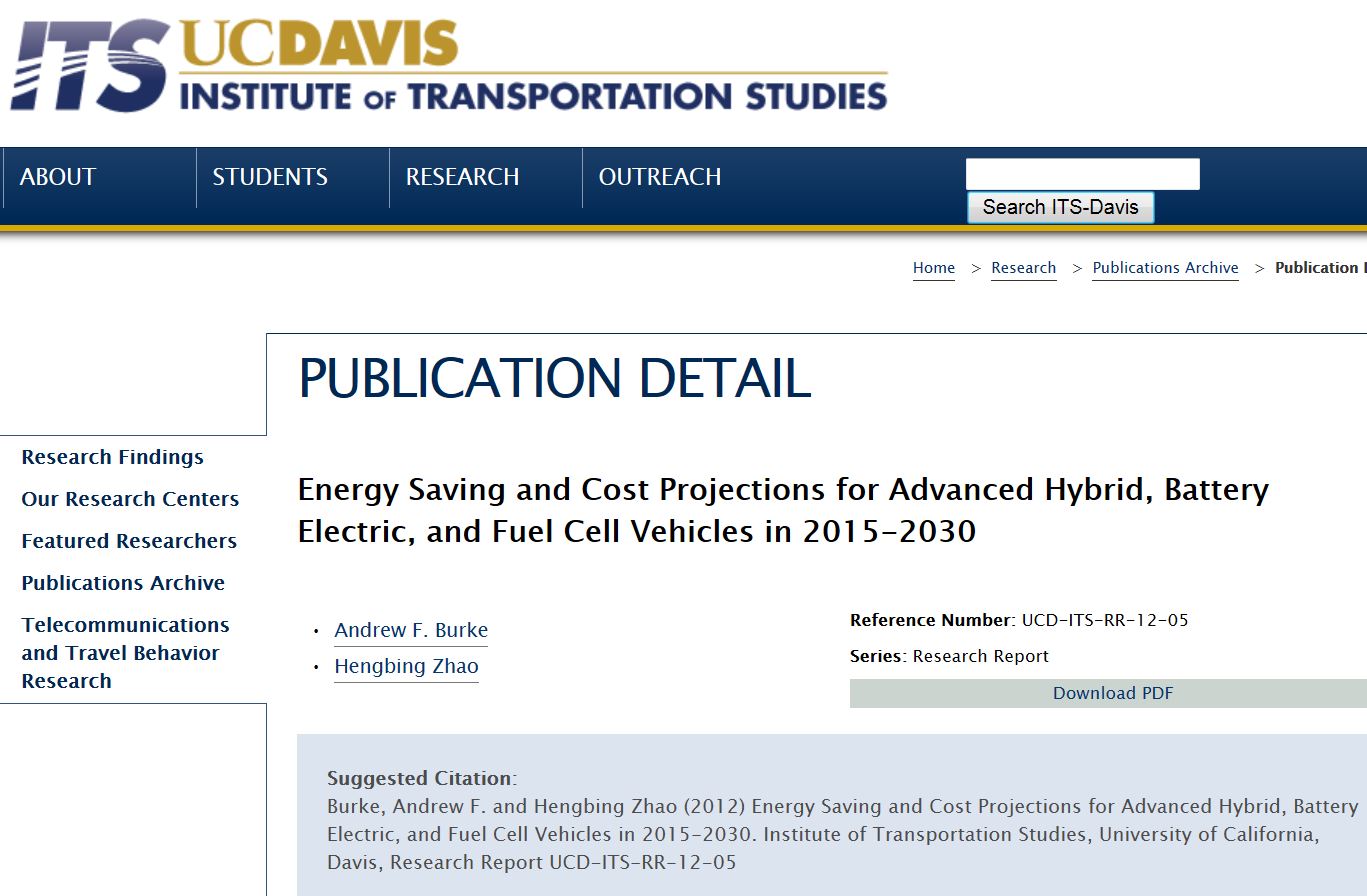Click the site search text field
The height and width of the screenshot is (896, 1367).
[1082, 174]
